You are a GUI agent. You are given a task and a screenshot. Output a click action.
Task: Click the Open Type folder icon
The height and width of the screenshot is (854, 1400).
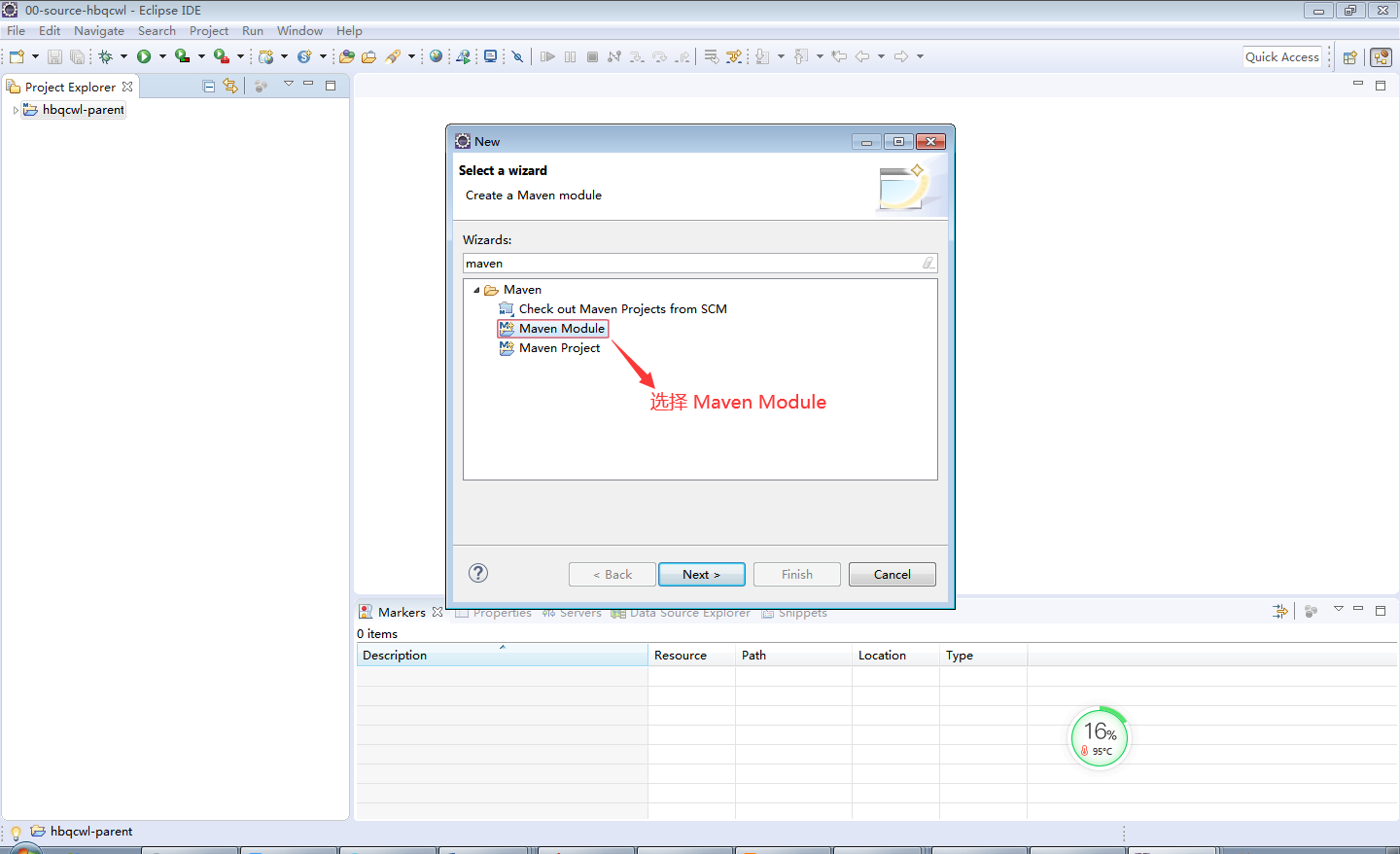tap(346, 56)
